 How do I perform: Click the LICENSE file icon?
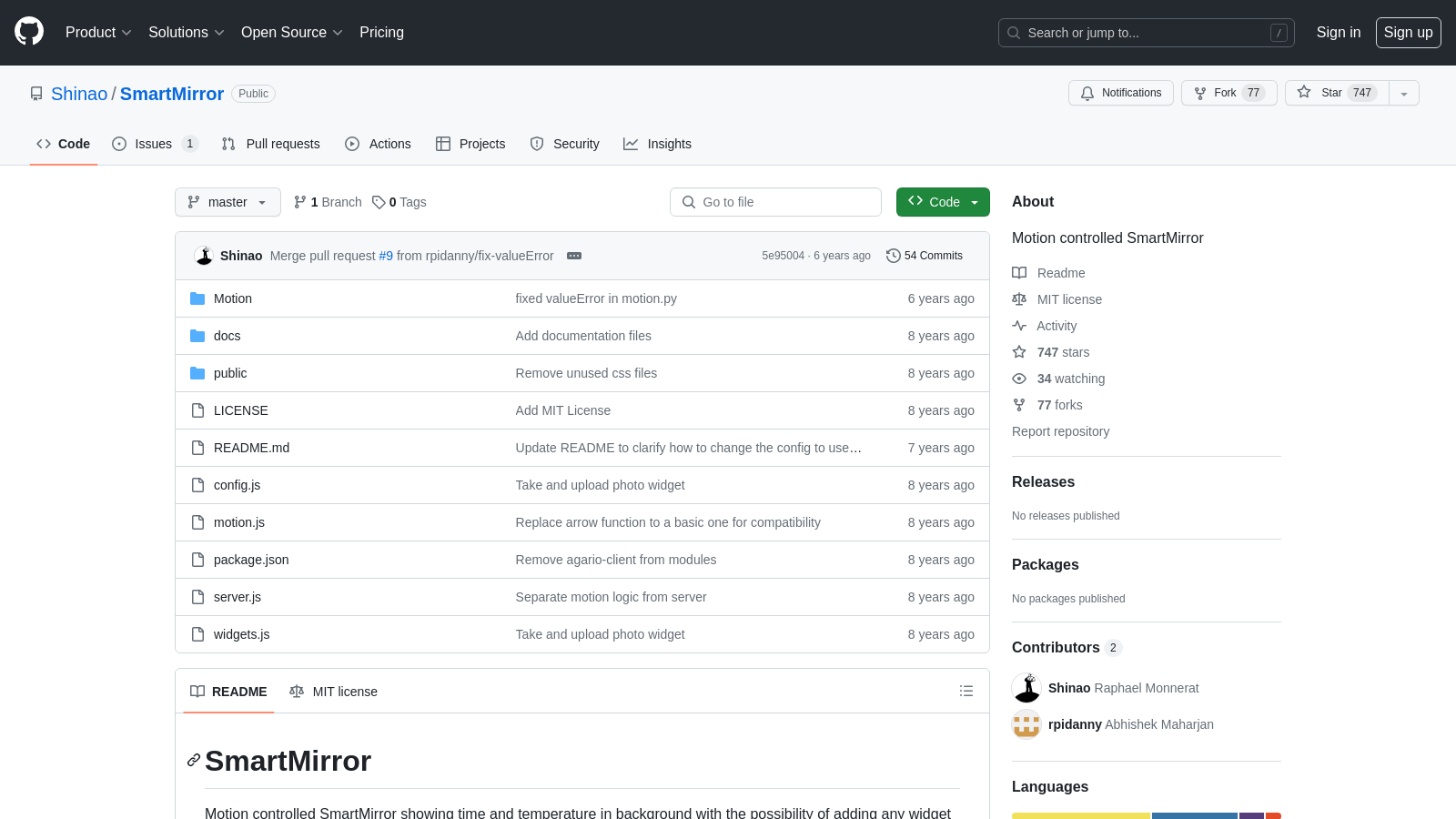(197, 410)
